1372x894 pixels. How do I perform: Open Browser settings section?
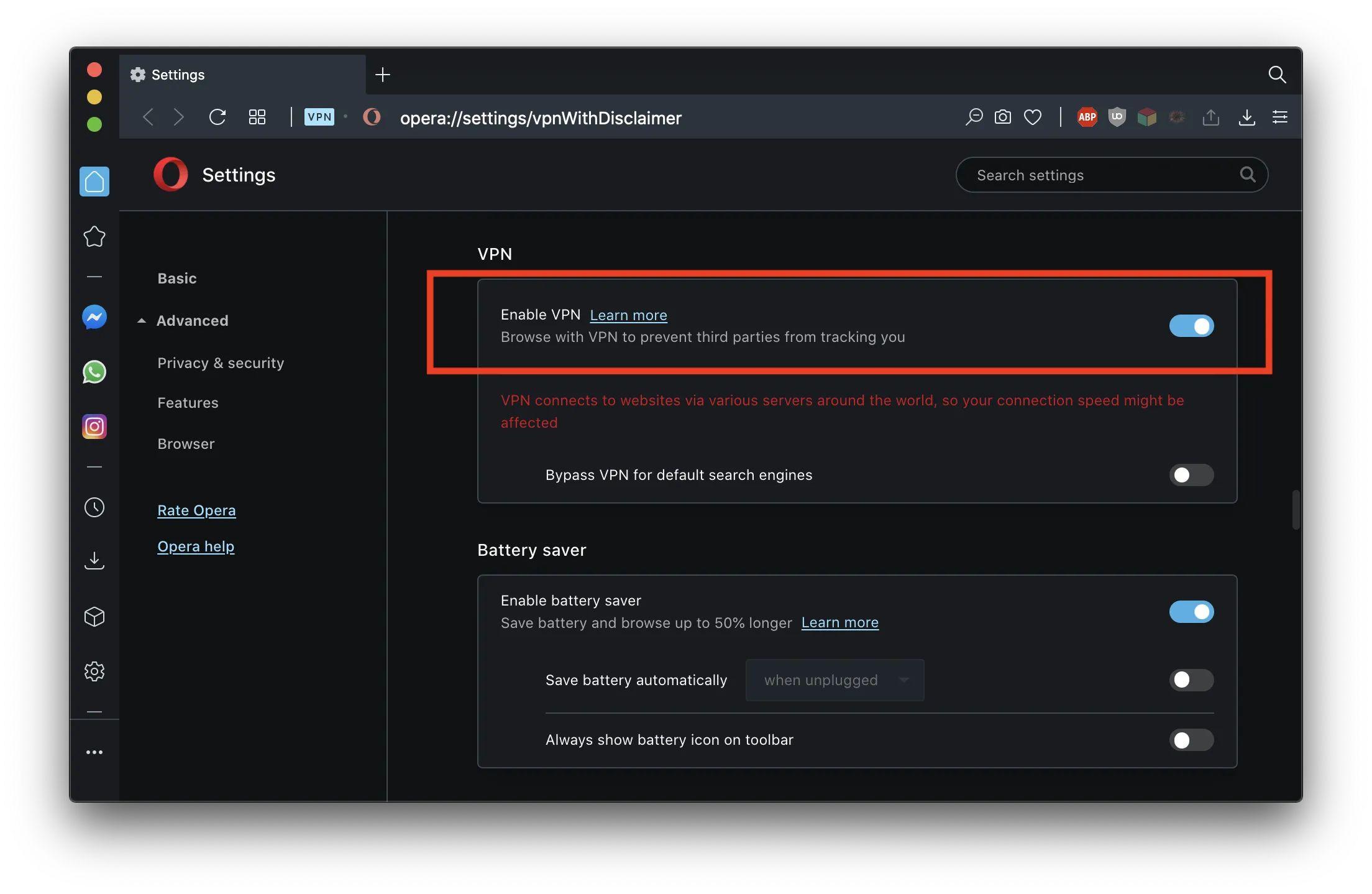point(186,444)
